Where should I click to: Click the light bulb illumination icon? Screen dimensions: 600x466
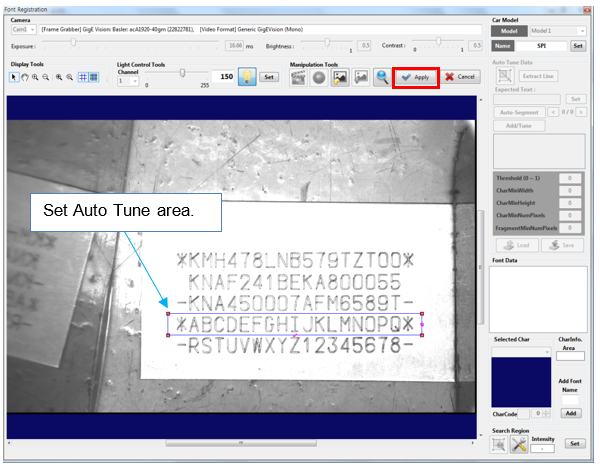(x=246, y=77)
